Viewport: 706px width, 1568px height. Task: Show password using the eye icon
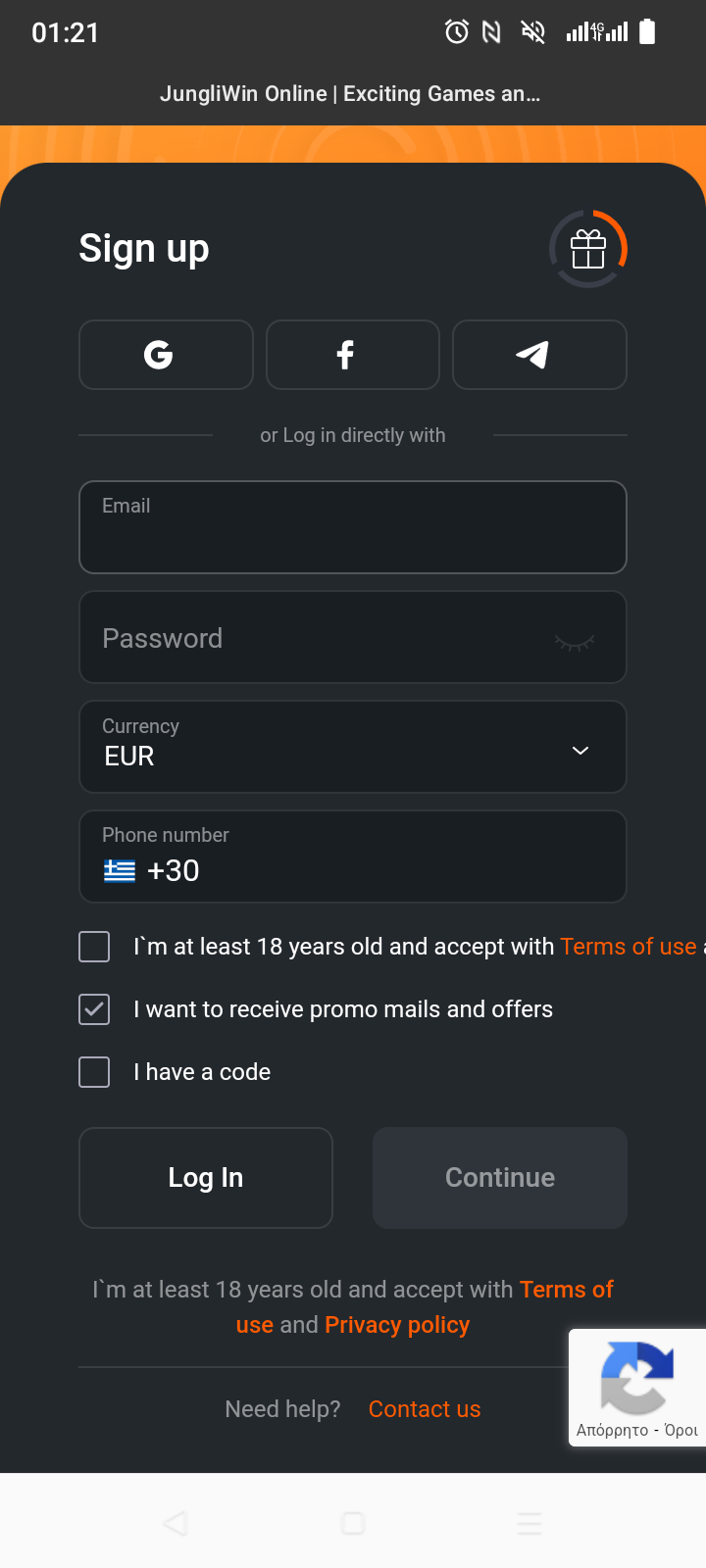575,642
